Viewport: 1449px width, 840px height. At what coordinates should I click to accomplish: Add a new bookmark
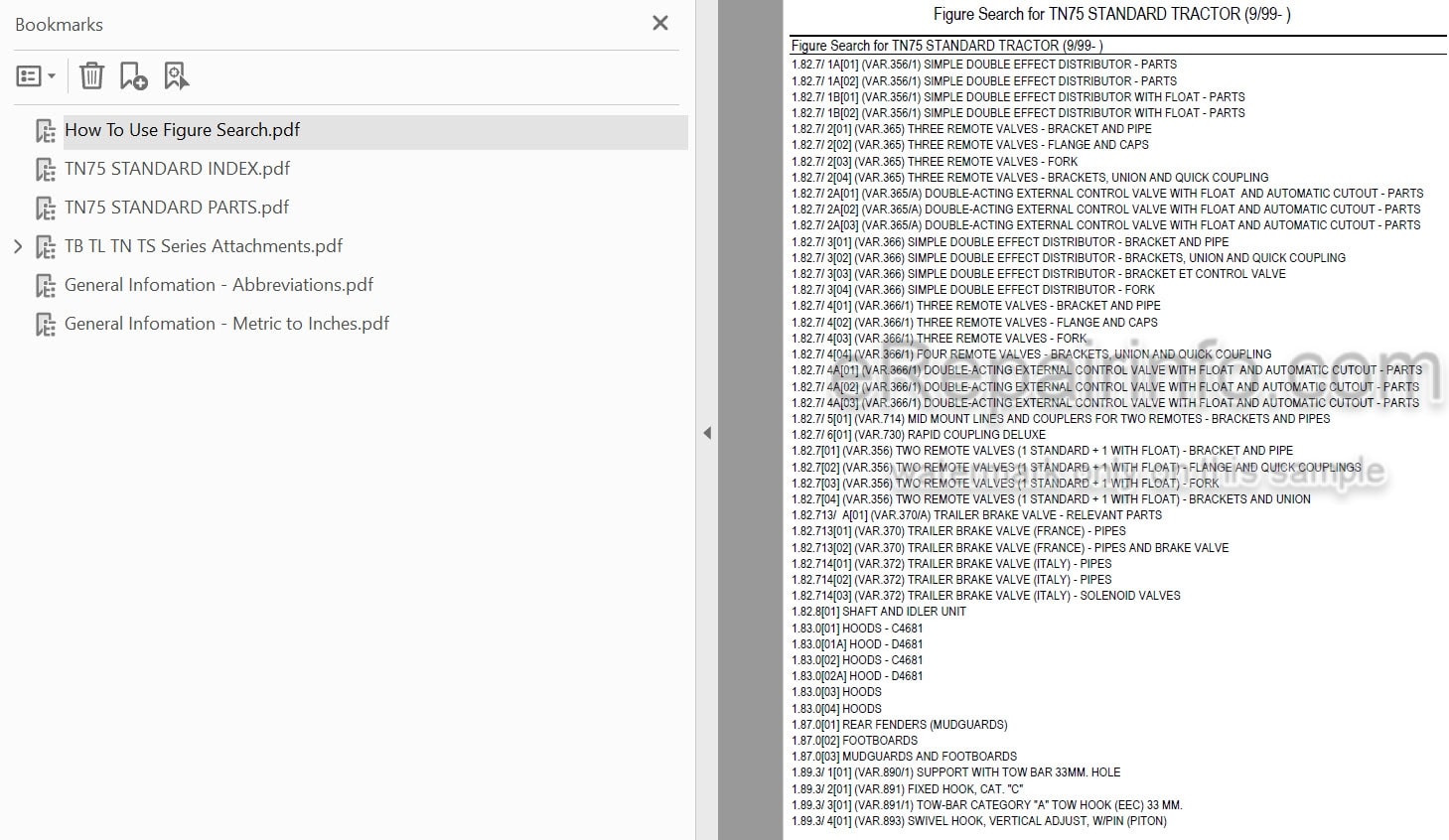(133, 75)
